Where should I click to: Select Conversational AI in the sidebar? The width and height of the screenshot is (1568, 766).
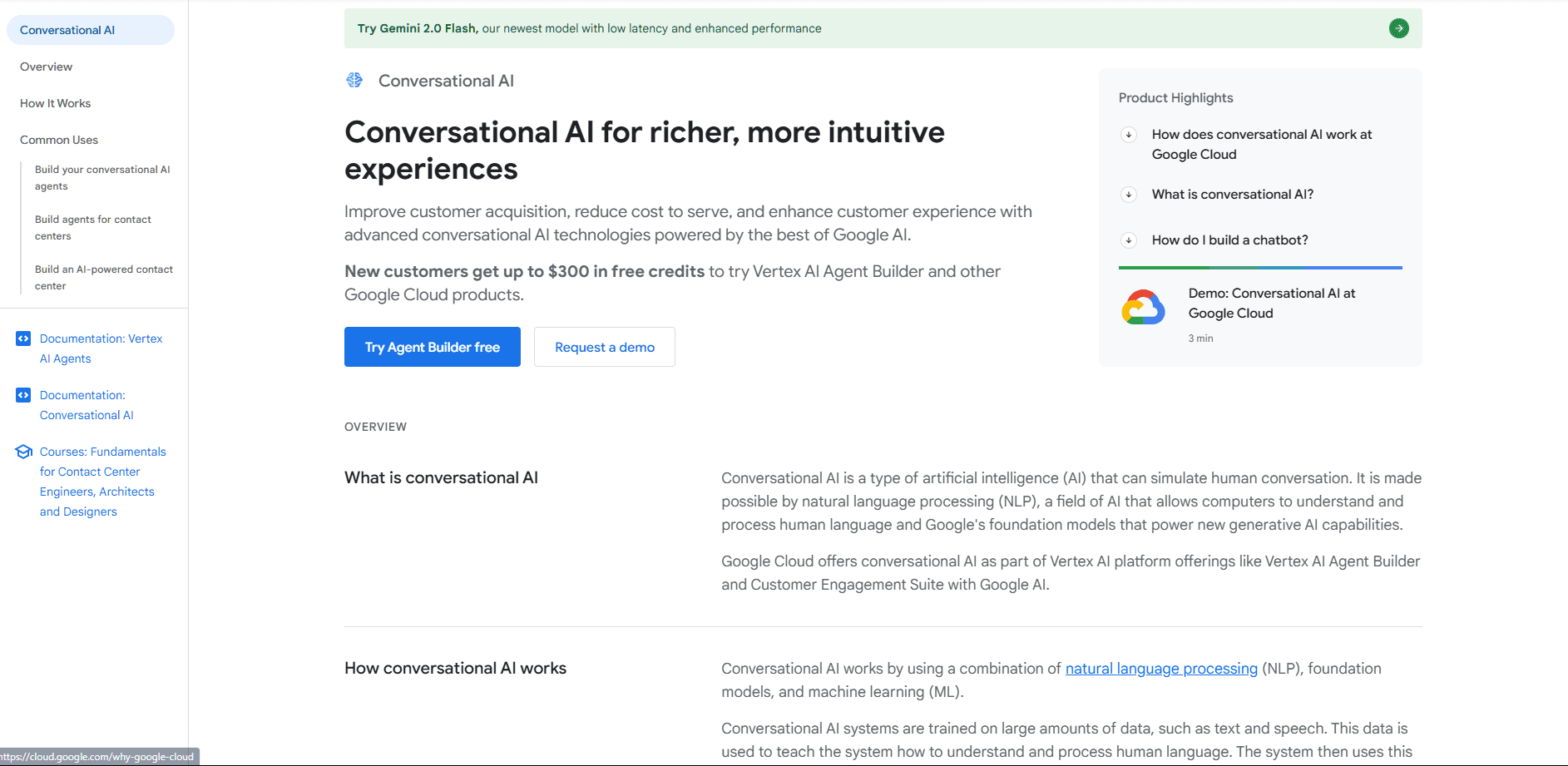tap(91, 30)
